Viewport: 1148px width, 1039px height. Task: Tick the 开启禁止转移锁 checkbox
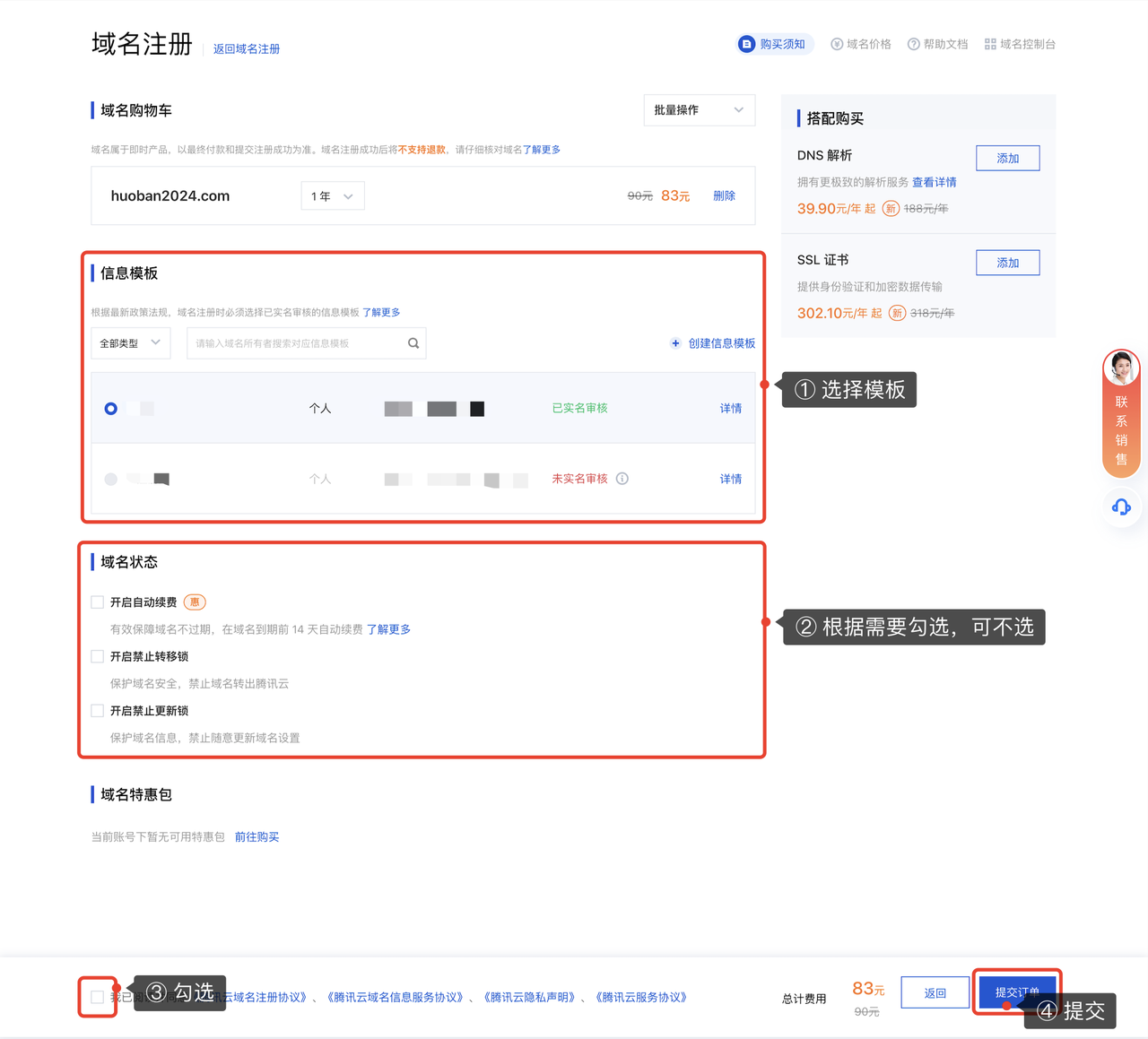tap(98, 656)
